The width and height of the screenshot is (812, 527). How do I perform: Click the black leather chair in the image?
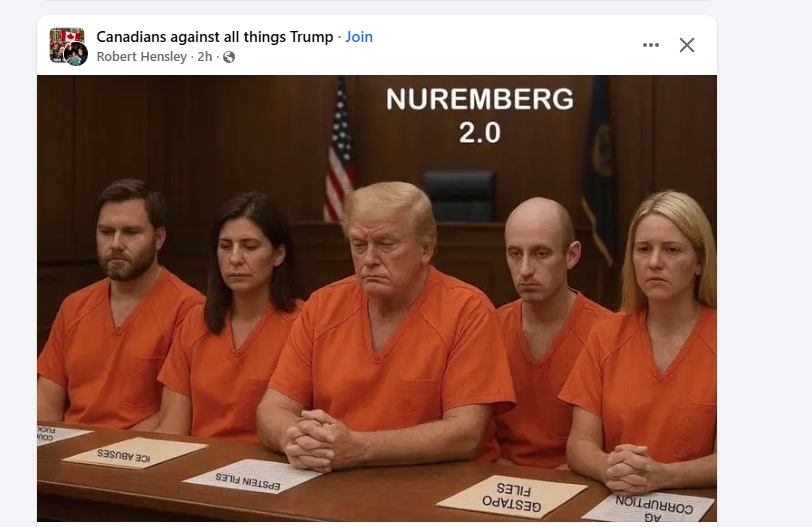(x=460, y=196)
